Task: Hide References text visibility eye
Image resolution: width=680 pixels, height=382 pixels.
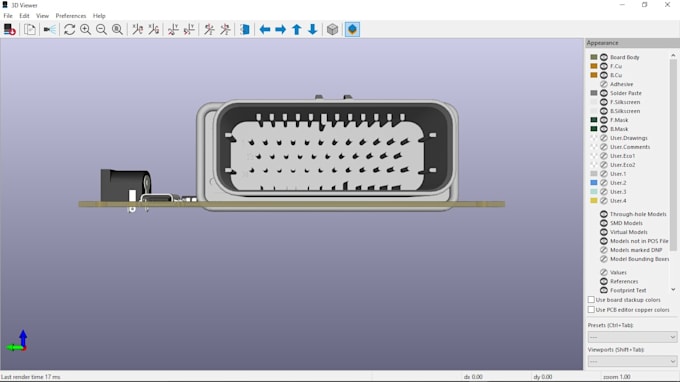Action: [x=604, y=281]
